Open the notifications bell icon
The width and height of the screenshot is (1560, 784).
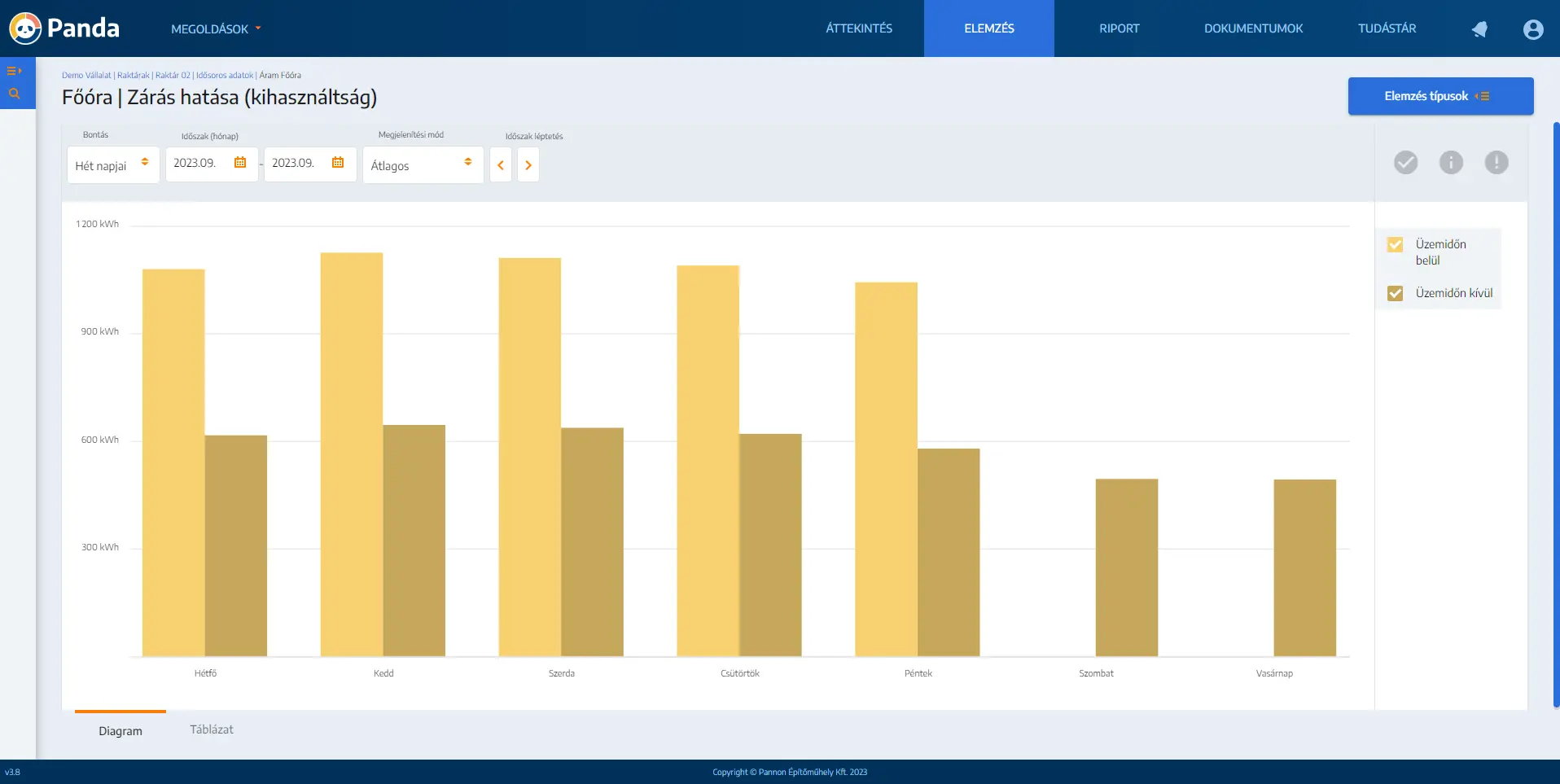pos(1479,29)
